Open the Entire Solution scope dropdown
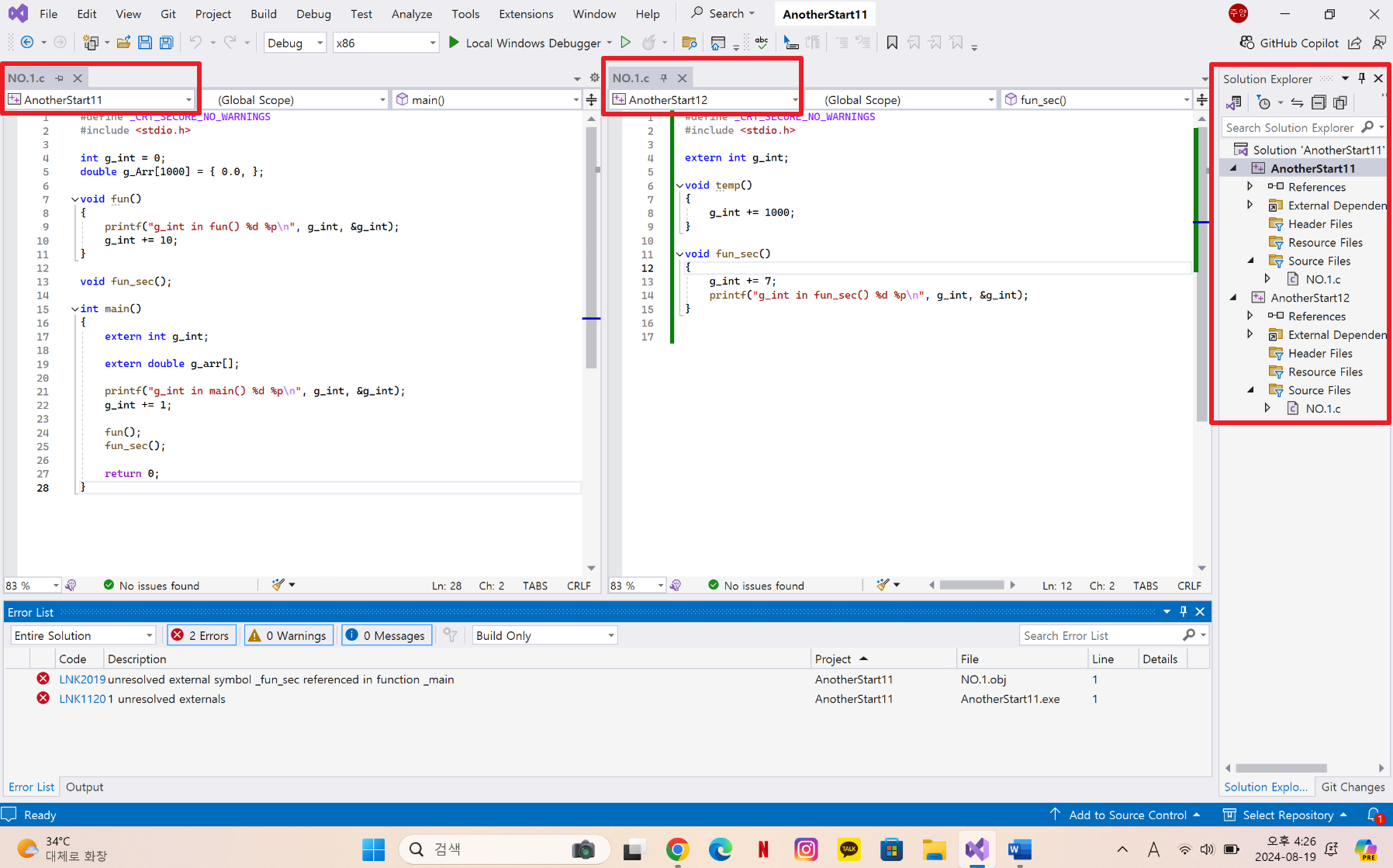This screenshot has width=1393, height=868. click(83, 635)
